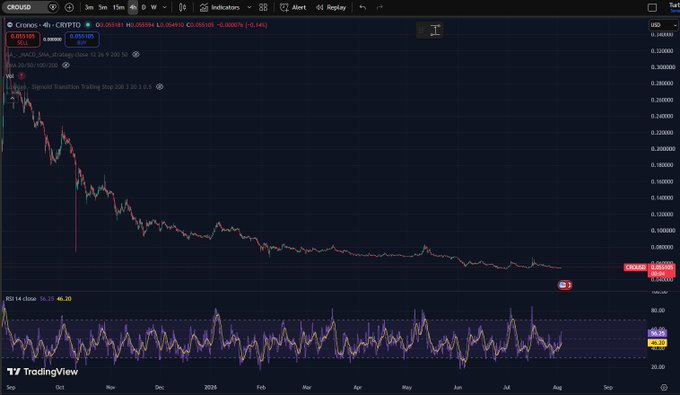680x395 pixels.
Task: Add a symbol with the plus button
Action: pyautogui.click(x=69, y=7)
